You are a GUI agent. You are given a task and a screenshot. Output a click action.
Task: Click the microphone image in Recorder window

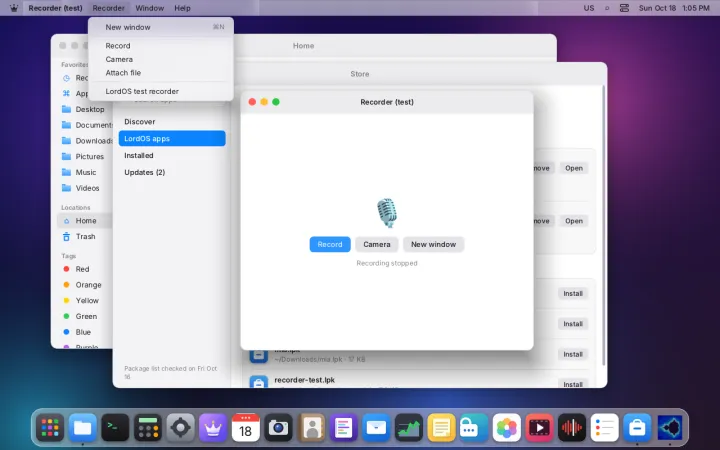[x=387, y=213]
